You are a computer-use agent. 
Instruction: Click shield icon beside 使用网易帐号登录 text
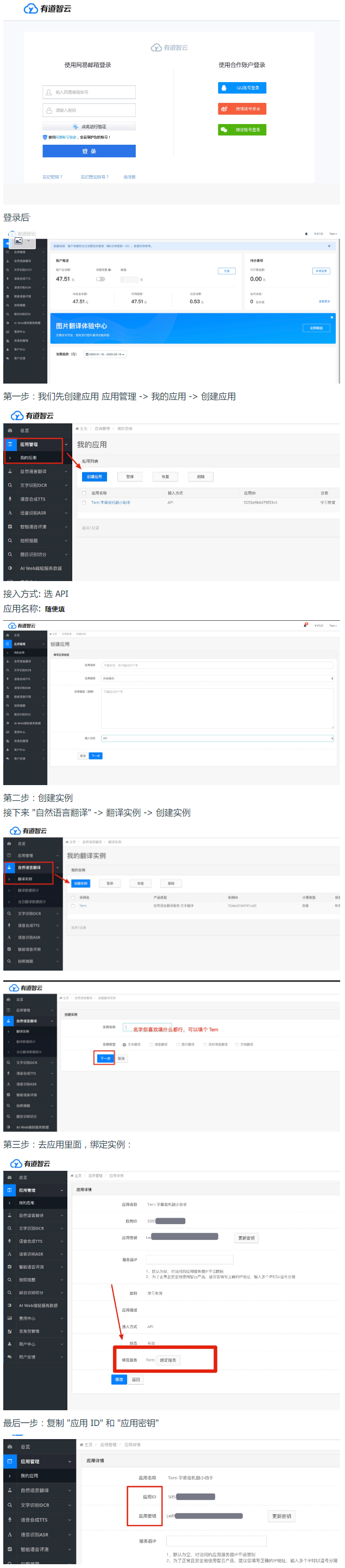pyautogui.click(x=45, y=137)
